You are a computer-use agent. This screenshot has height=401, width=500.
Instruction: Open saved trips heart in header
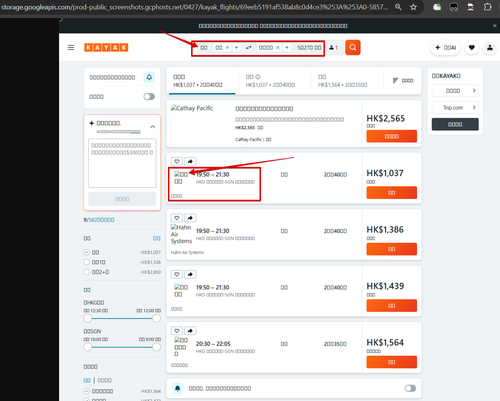[472, 48]
